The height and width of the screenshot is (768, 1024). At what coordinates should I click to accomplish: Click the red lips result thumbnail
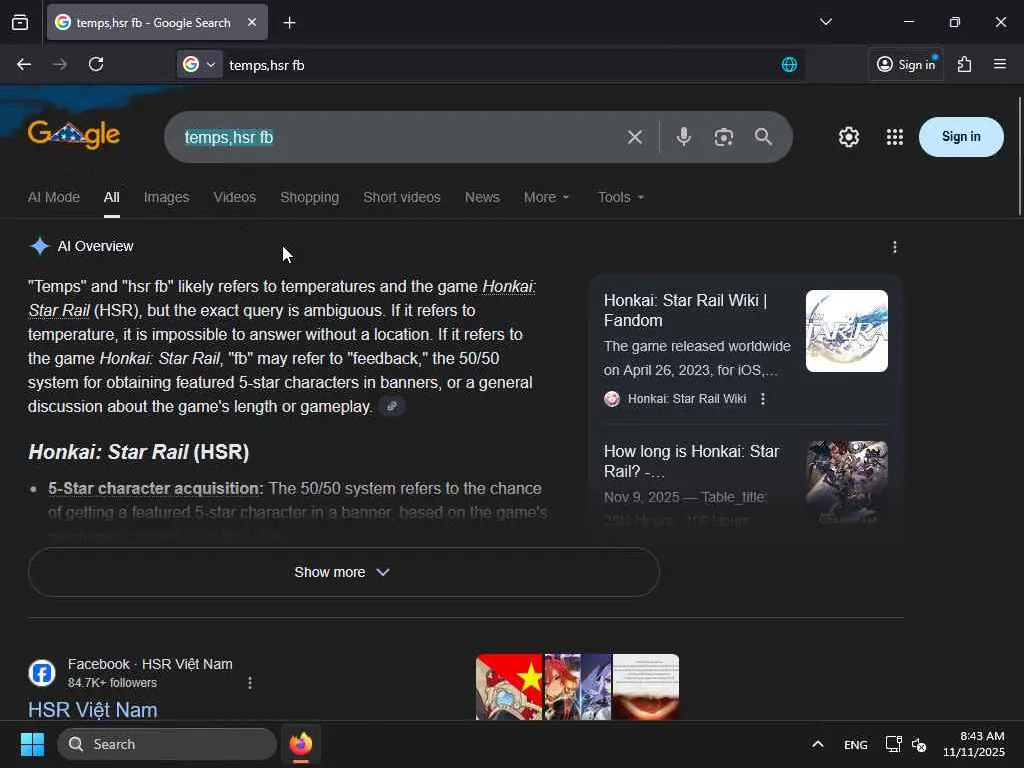[646, 687]
